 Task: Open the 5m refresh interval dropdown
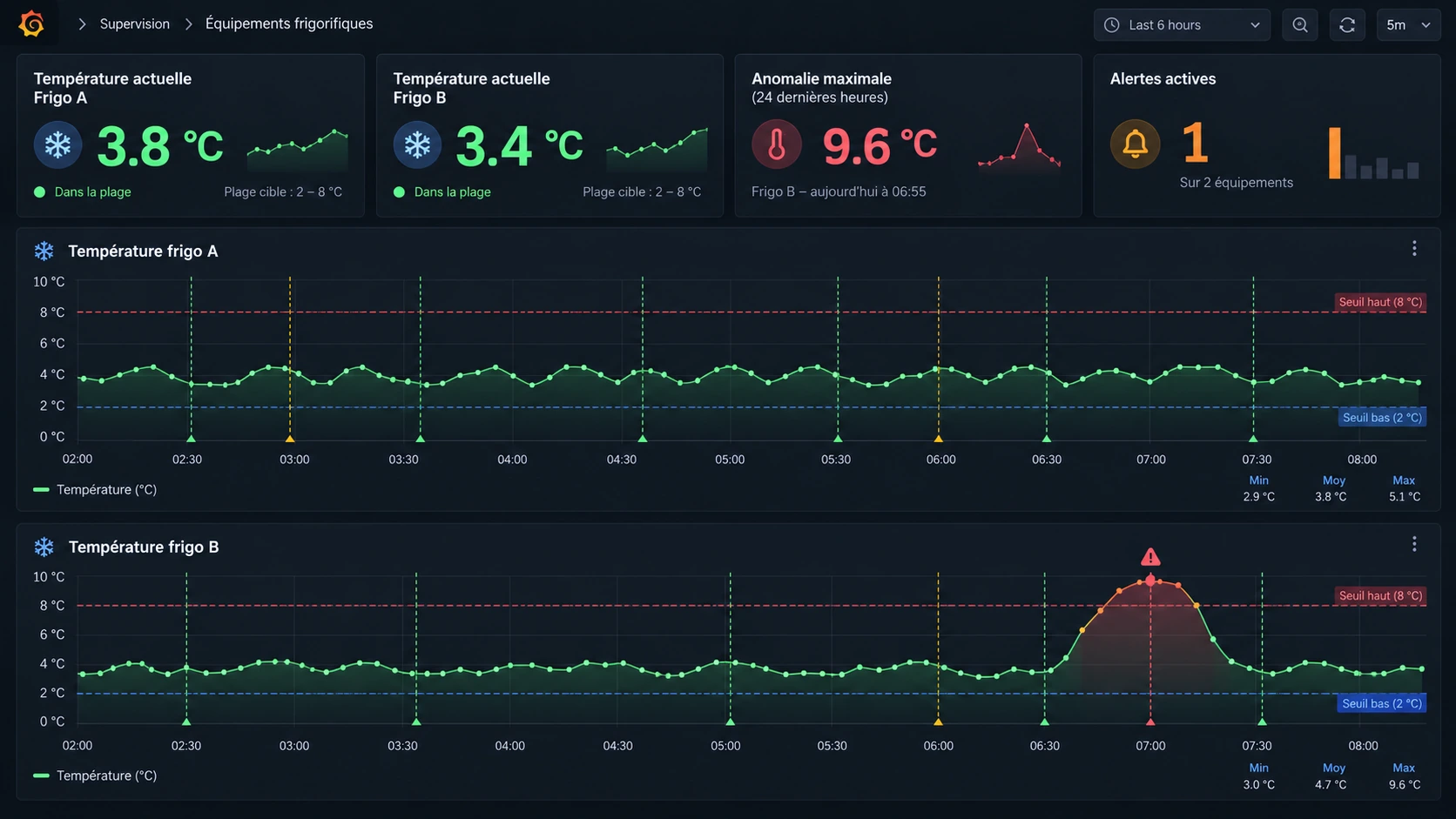point(1408,25)
